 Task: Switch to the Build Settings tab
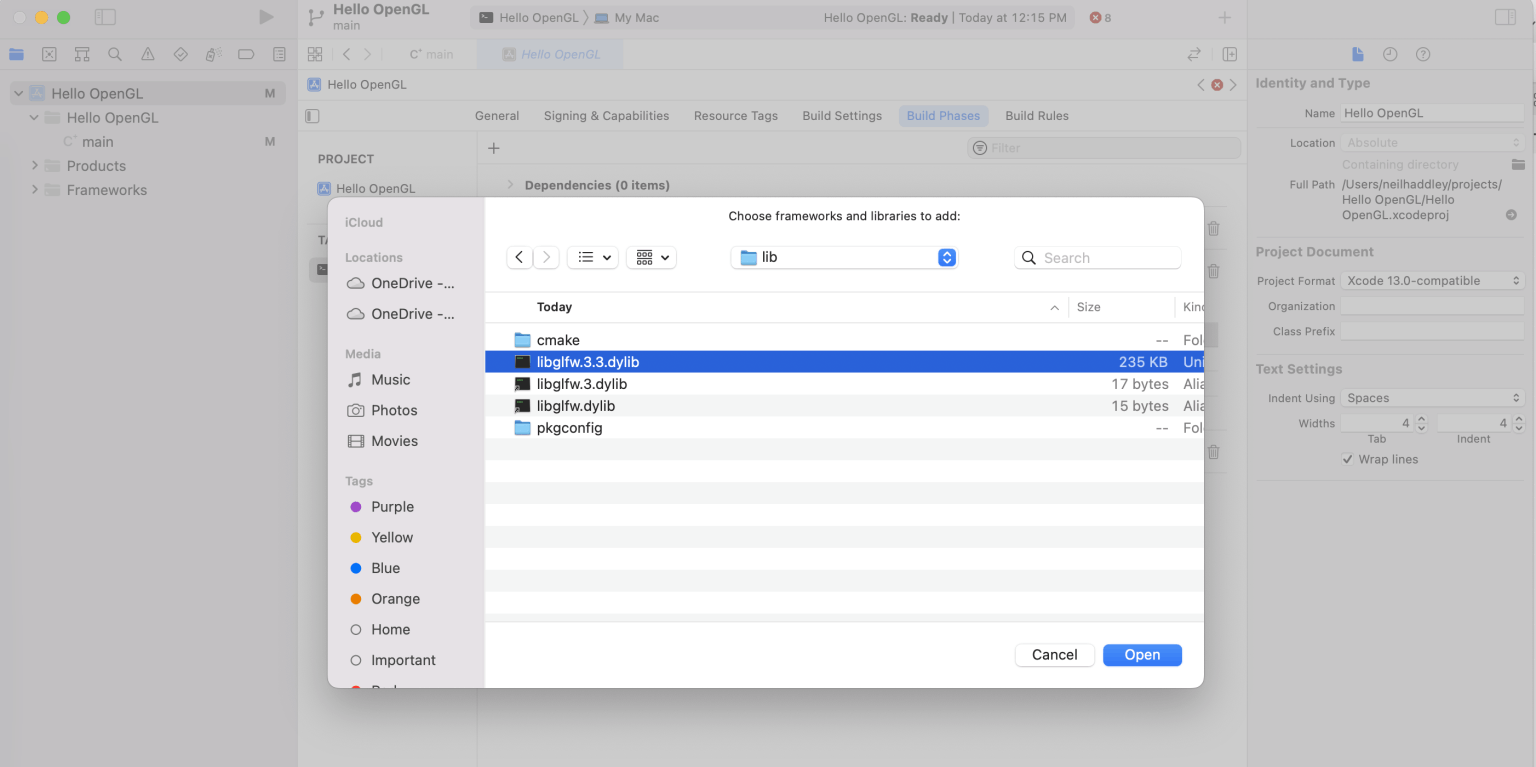841,116
